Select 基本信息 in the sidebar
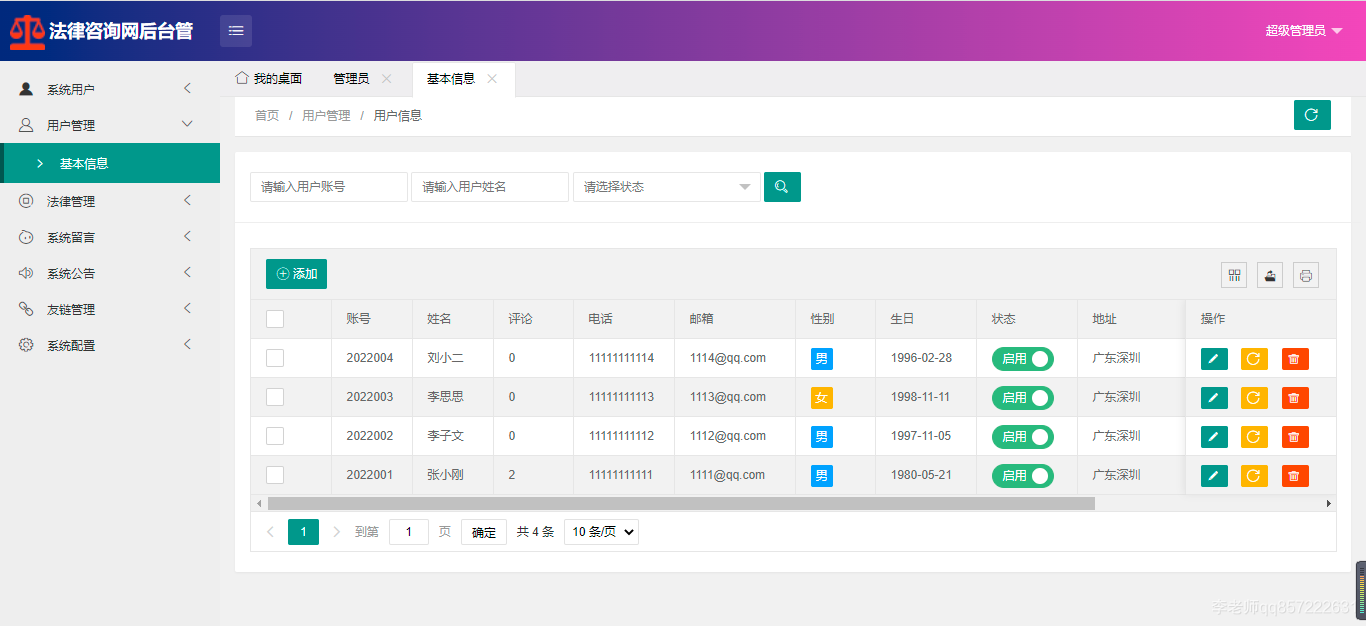This screenshot has height=626, width=1366. (110, 163)
